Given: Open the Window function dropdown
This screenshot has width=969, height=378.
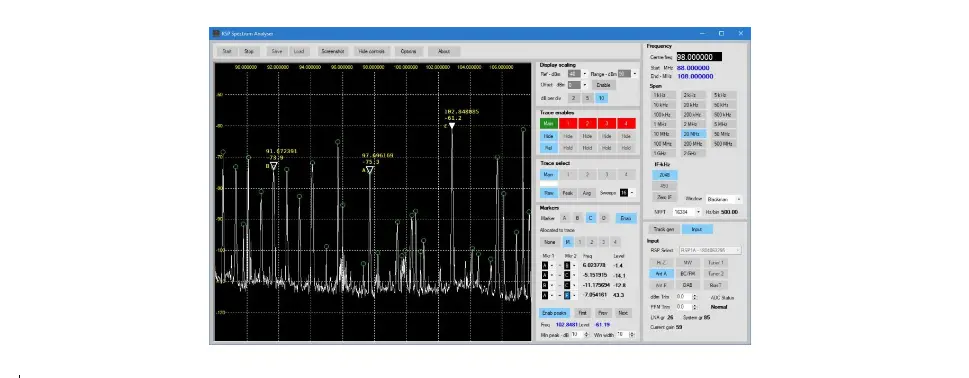Looking at the screenshot, I should (739, 200).
